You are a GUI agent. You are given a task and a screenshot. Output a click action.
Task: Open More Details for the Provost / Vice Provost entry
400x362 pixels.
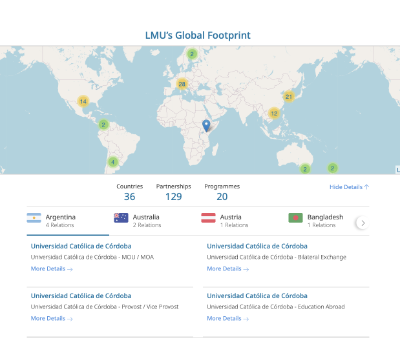pos(52,318)
